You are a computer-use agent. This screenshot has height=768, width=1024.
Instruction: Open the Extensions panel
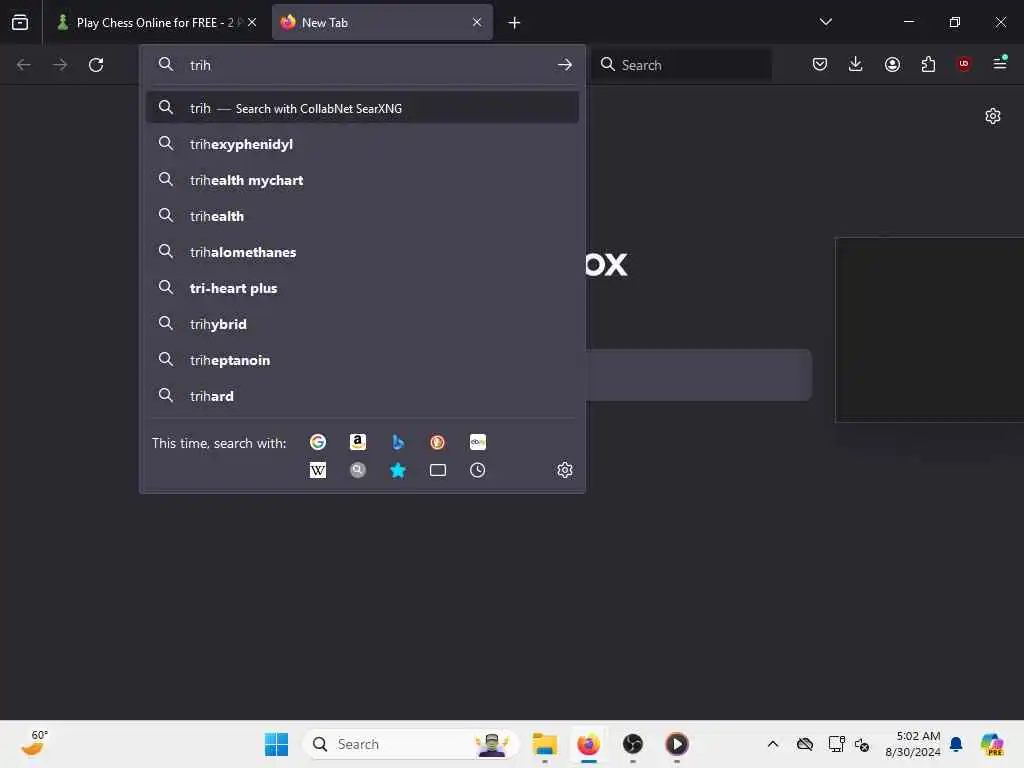pyautogui.click(x=928, y=64)
